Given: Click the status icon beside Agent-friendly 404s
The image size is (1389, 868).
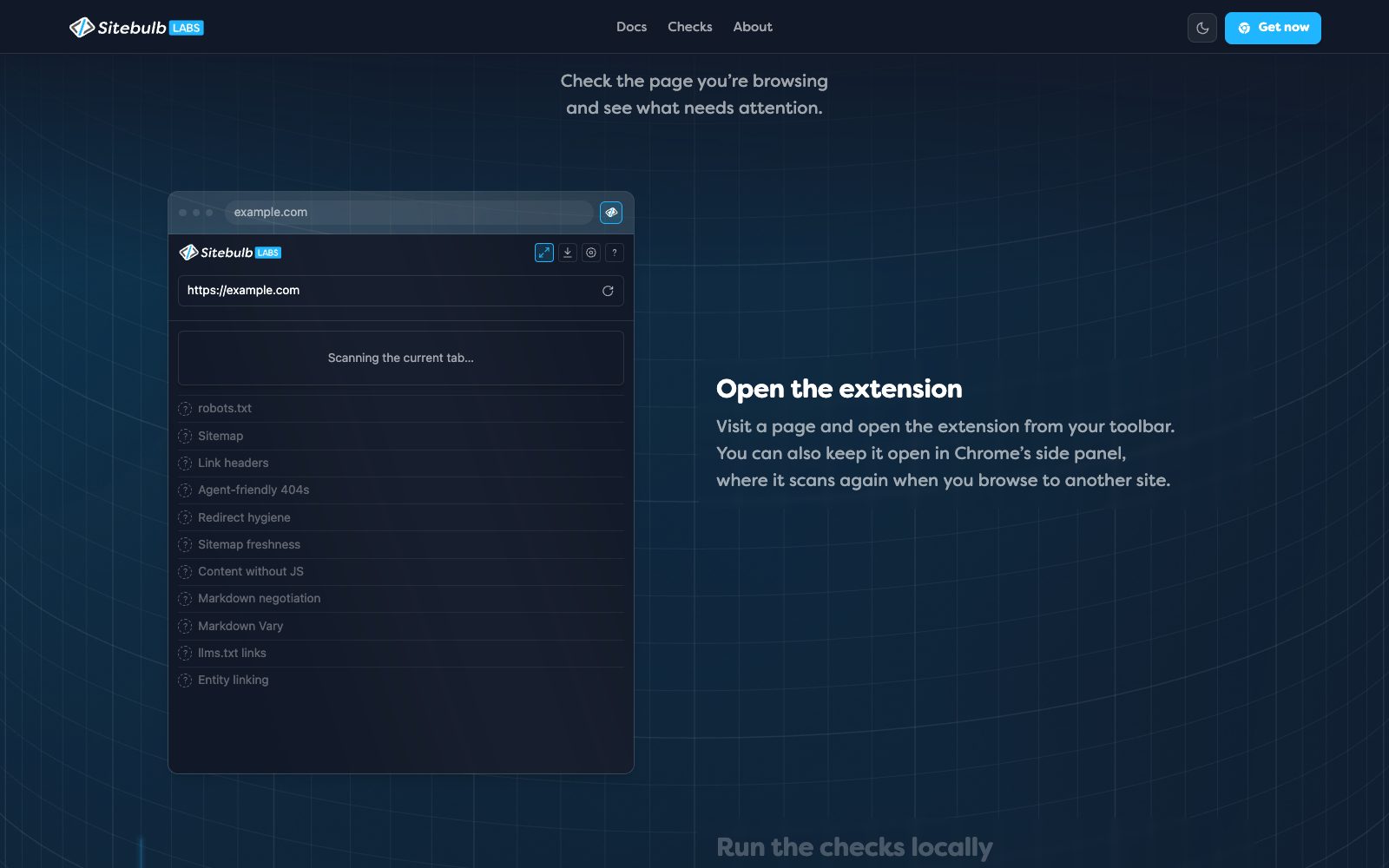Looking at the screenshot, I should click(x=185, y=490).
